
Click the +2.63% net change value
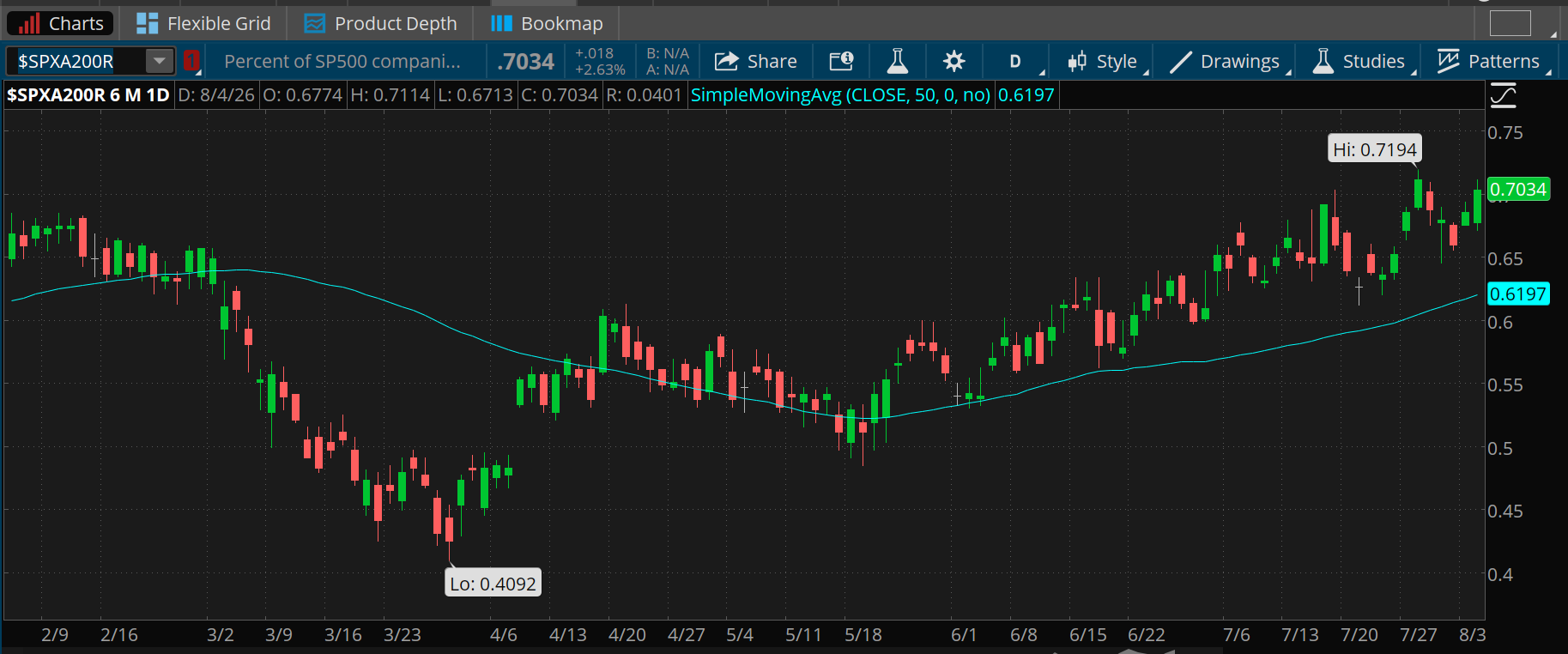point(600,70)
